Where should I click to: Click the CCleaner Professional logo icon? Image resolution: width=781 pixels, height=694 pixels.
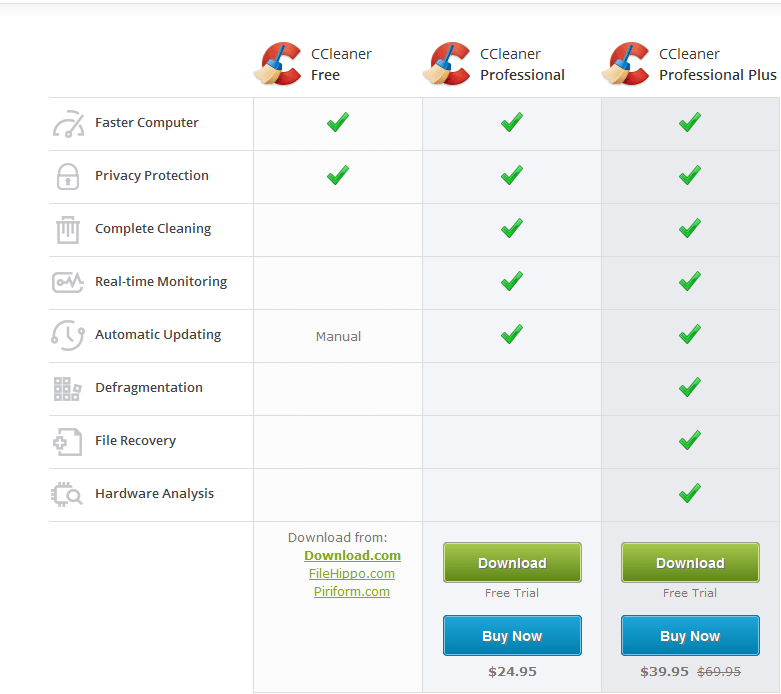pos(446,64)
